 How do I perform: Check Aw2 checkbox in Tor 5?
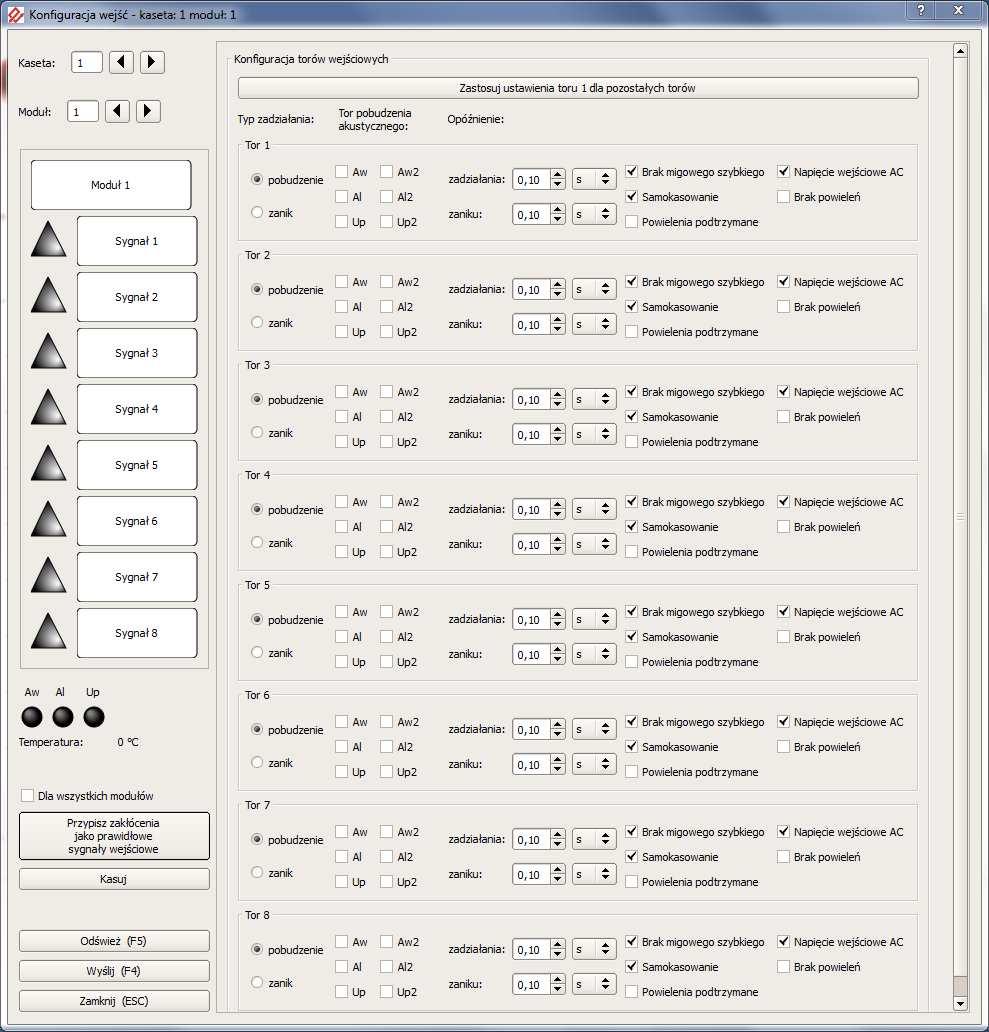386,611
